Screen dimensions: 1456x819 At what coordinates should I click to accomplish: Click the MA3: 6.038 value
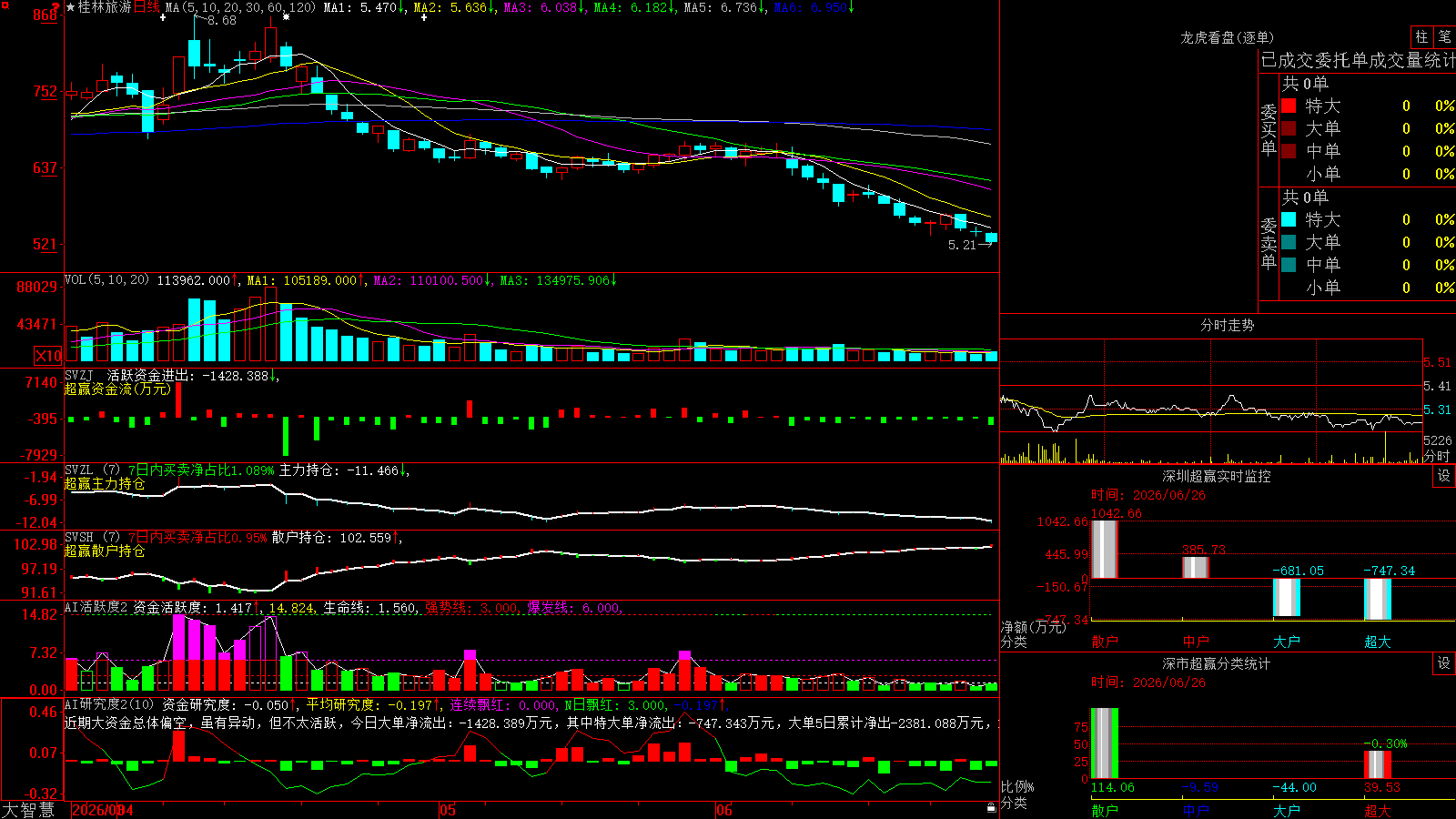(x=543, y=7)
